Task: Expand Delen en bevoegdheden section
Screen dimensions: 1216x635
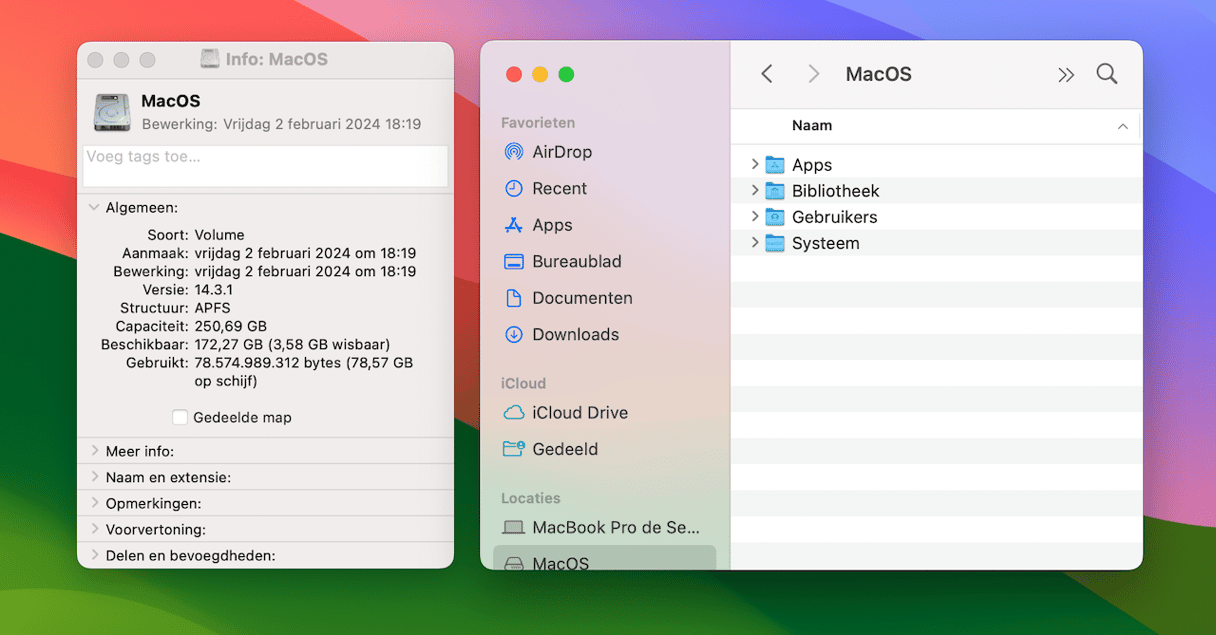Action: (x=94, y=555)
